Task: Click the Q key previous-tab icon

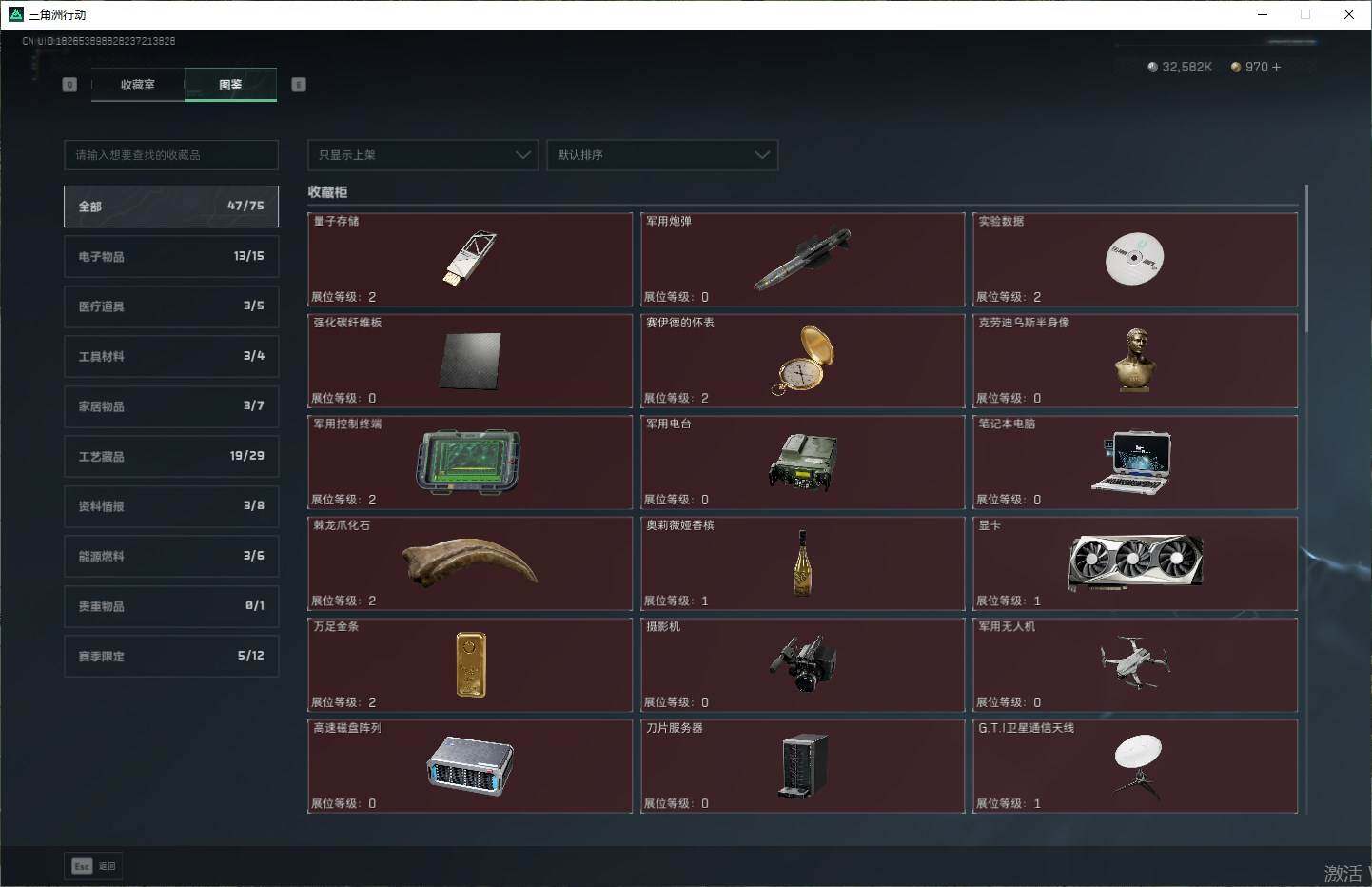Action: [69, 85]
